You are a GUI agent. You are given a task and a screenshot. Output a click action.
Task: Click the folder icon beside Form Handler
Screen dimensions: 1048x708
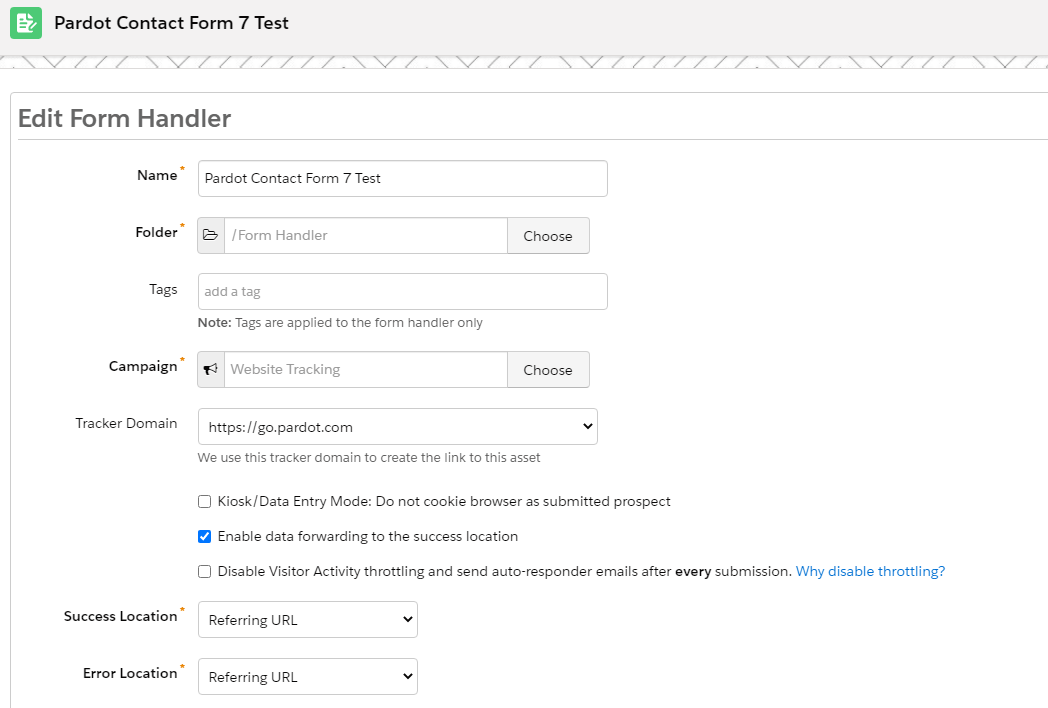tap(211, 235)
